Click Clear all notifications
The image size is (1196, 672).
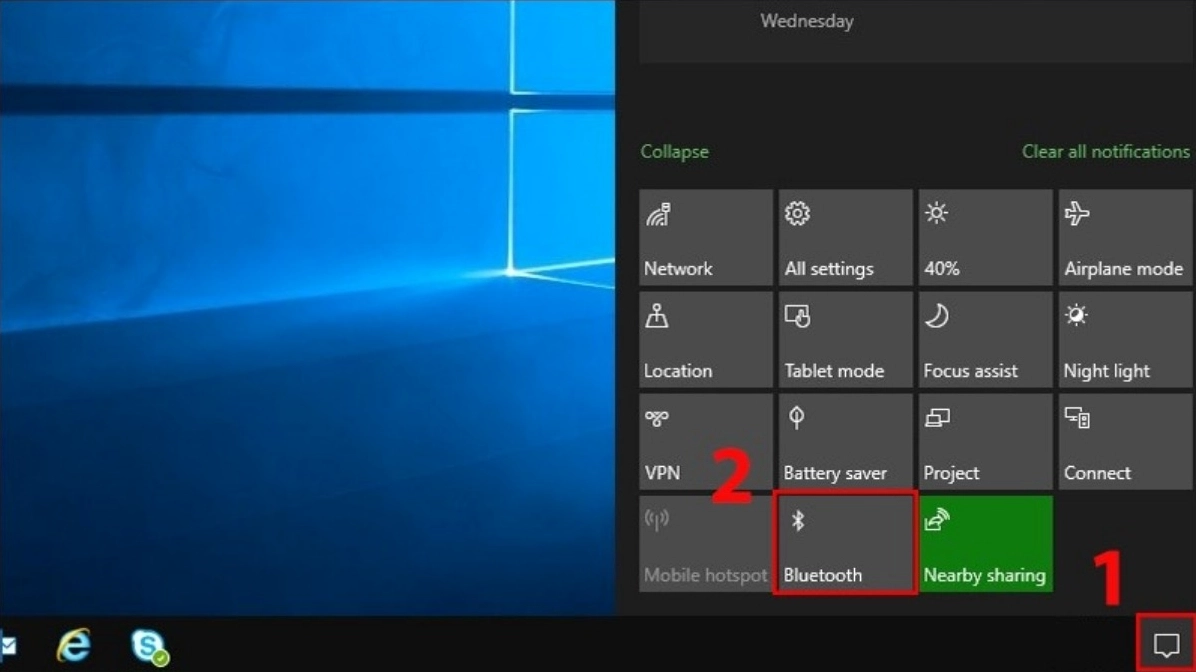[x=1105, y=151]
